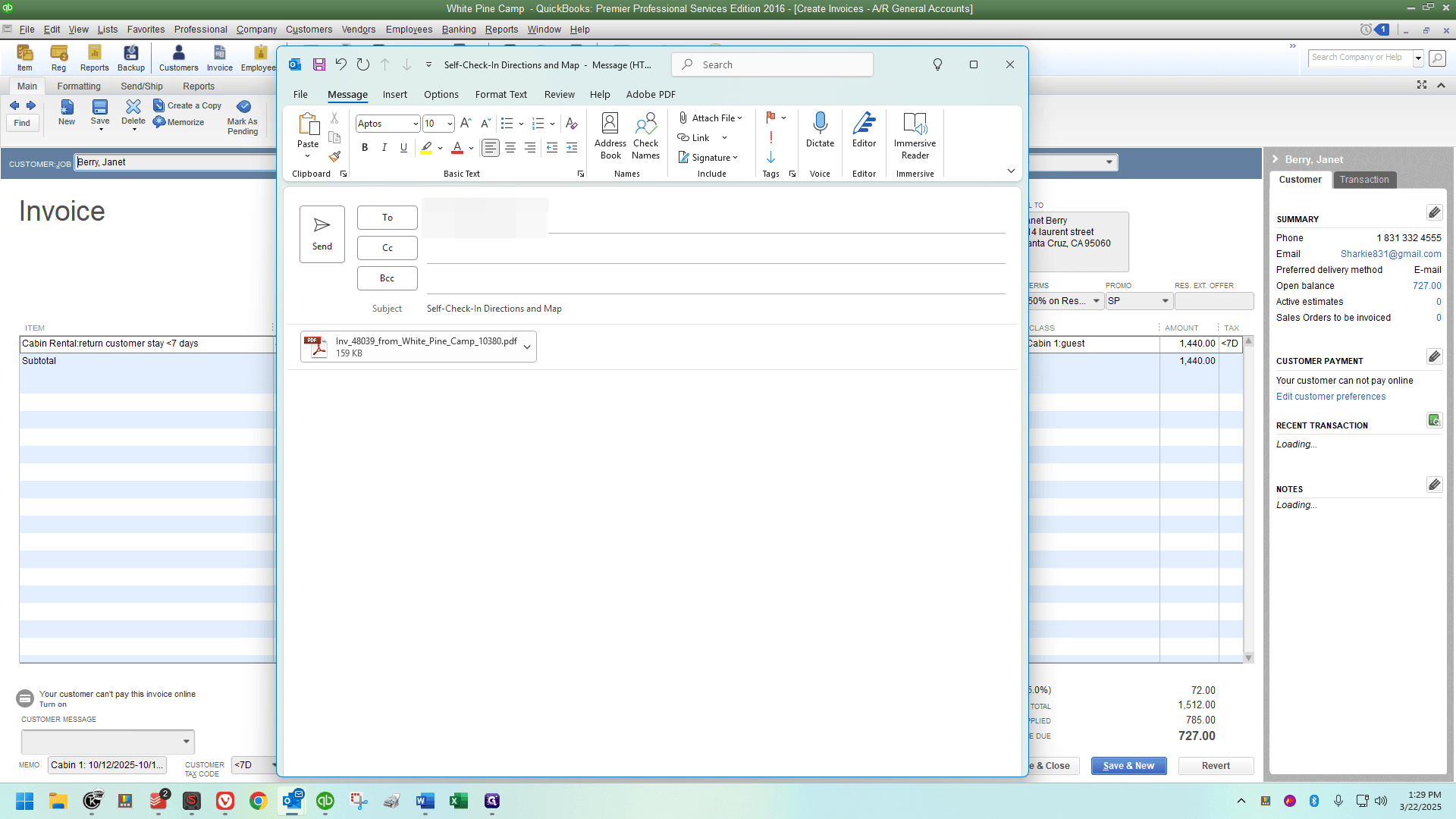Click the Check Names icon

(645, 136)
